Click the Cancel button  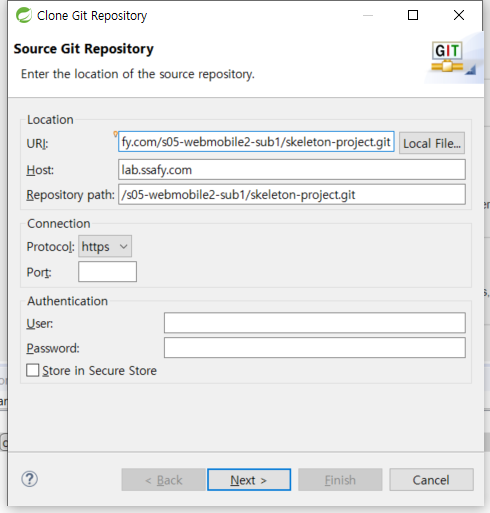click(x=431, y=480)
